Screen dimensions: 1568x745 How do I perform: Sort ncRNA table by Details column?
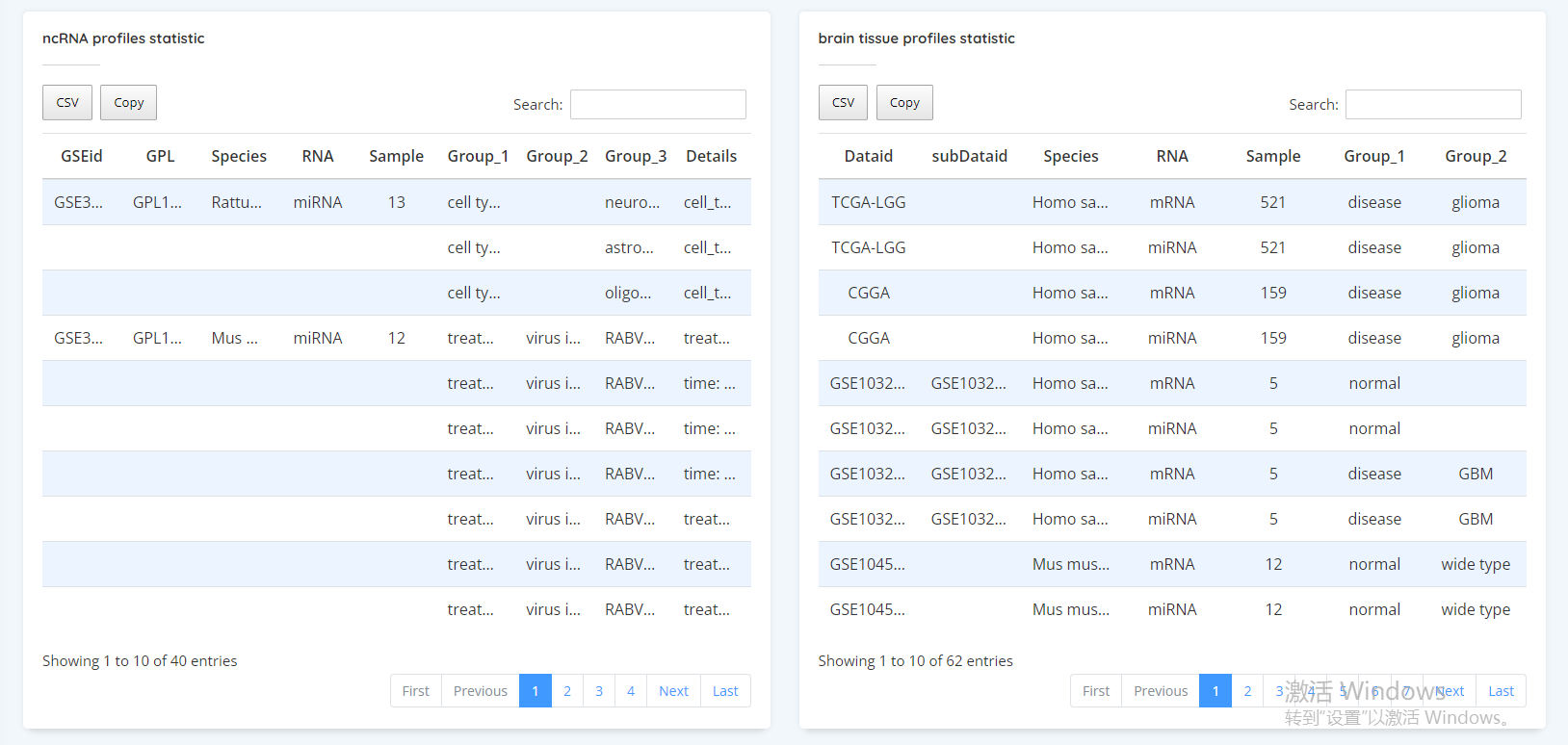(x=711, y=156)
